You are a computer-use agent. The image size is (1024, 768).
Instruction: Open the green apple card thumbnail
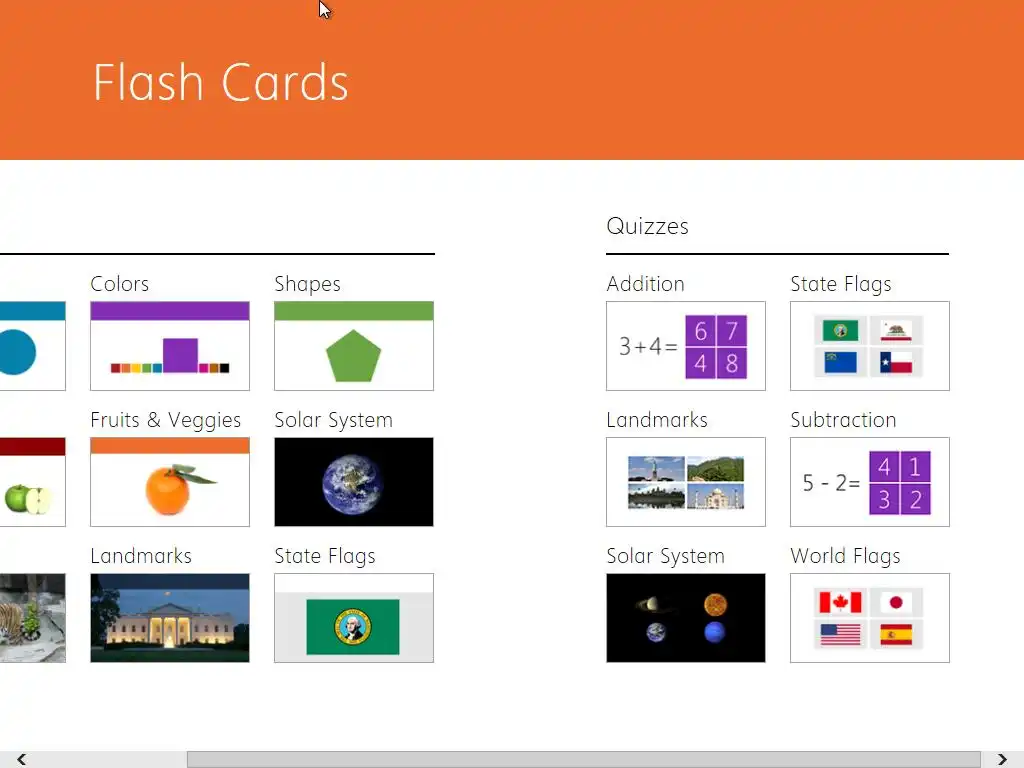click(x=33, y=481)
